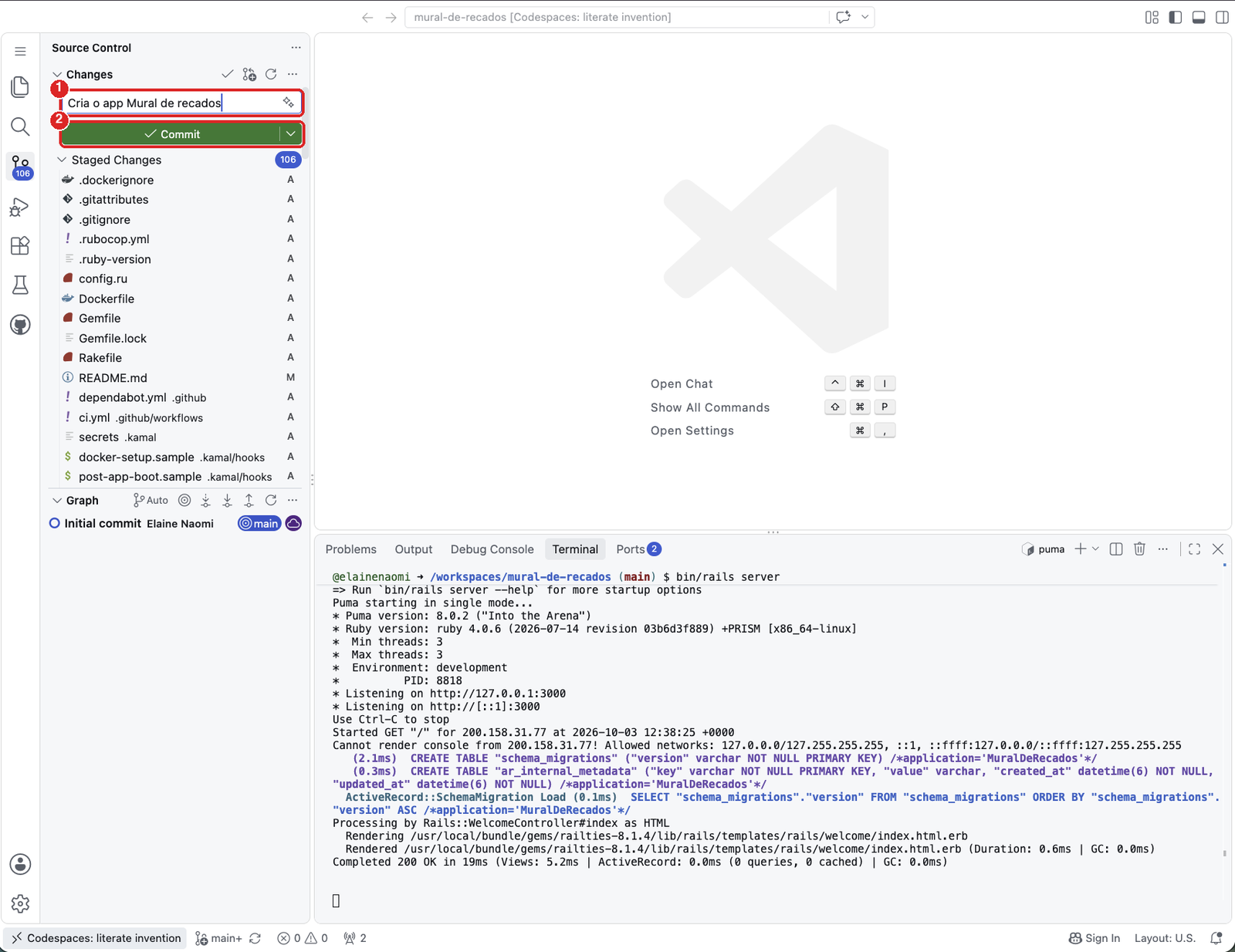Open Run and Debug view

coord(20,207)
